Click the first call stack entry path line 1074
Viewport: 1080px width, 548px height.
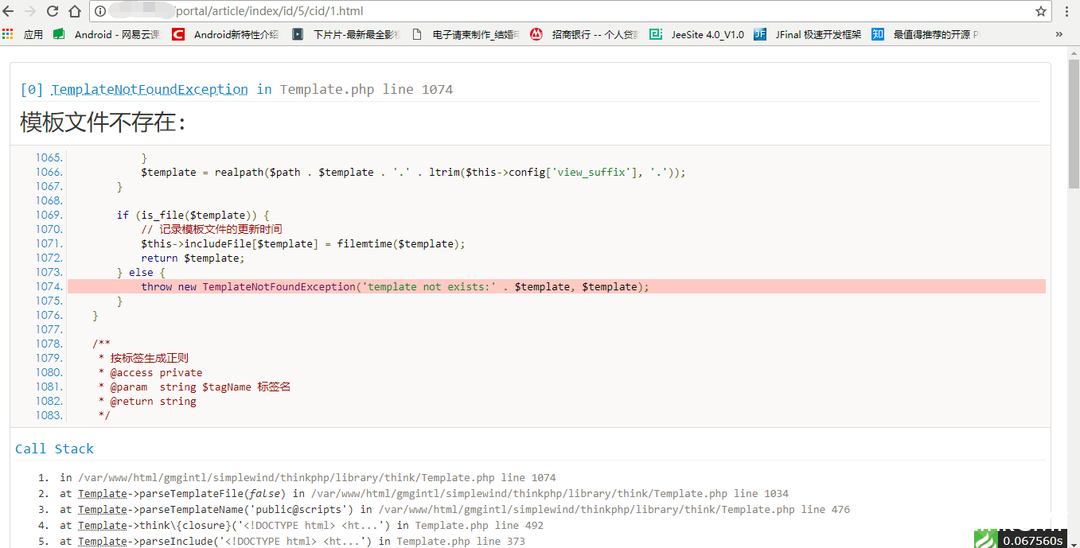click(317, 478)
